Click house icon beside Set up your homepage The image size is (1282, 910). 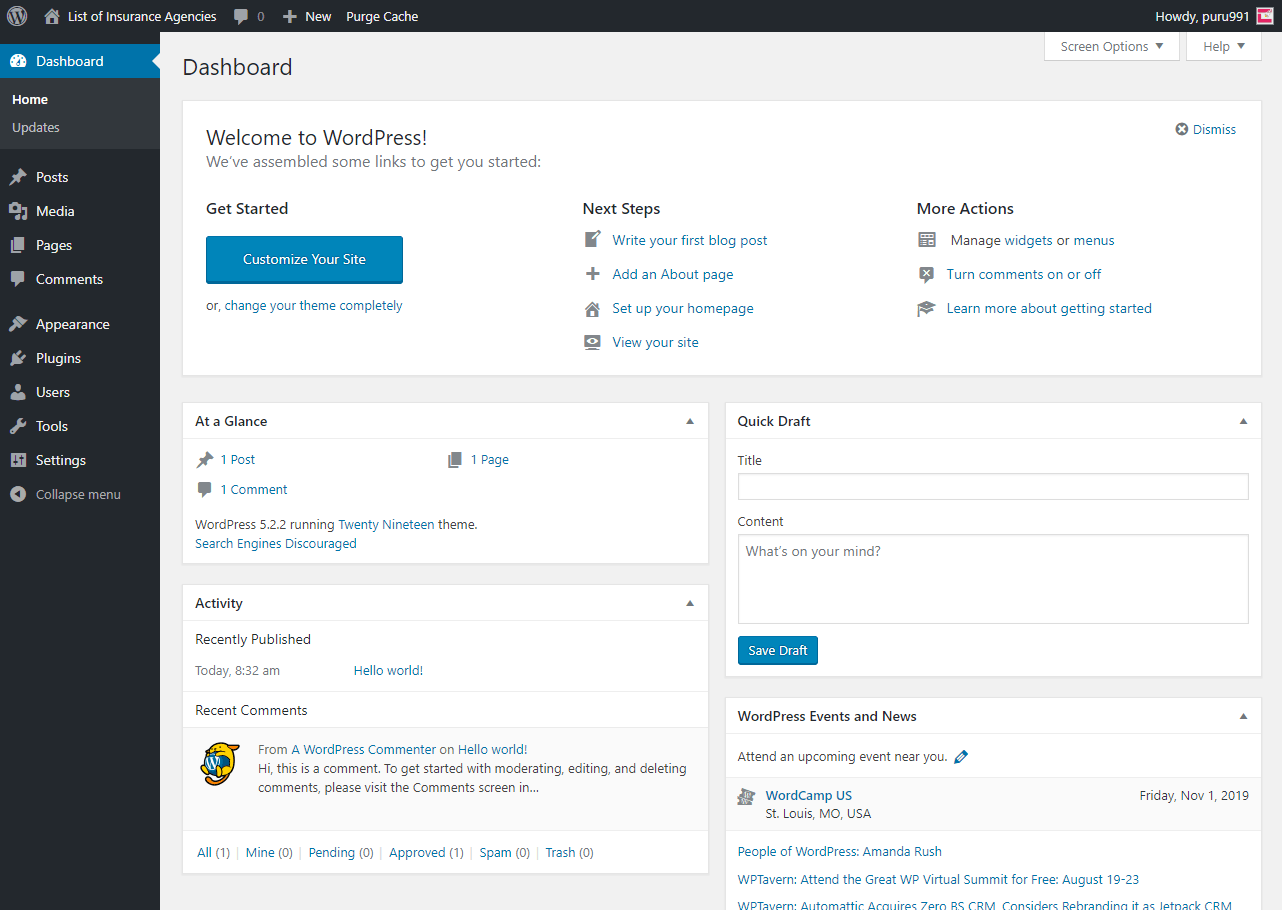point(593,308)
